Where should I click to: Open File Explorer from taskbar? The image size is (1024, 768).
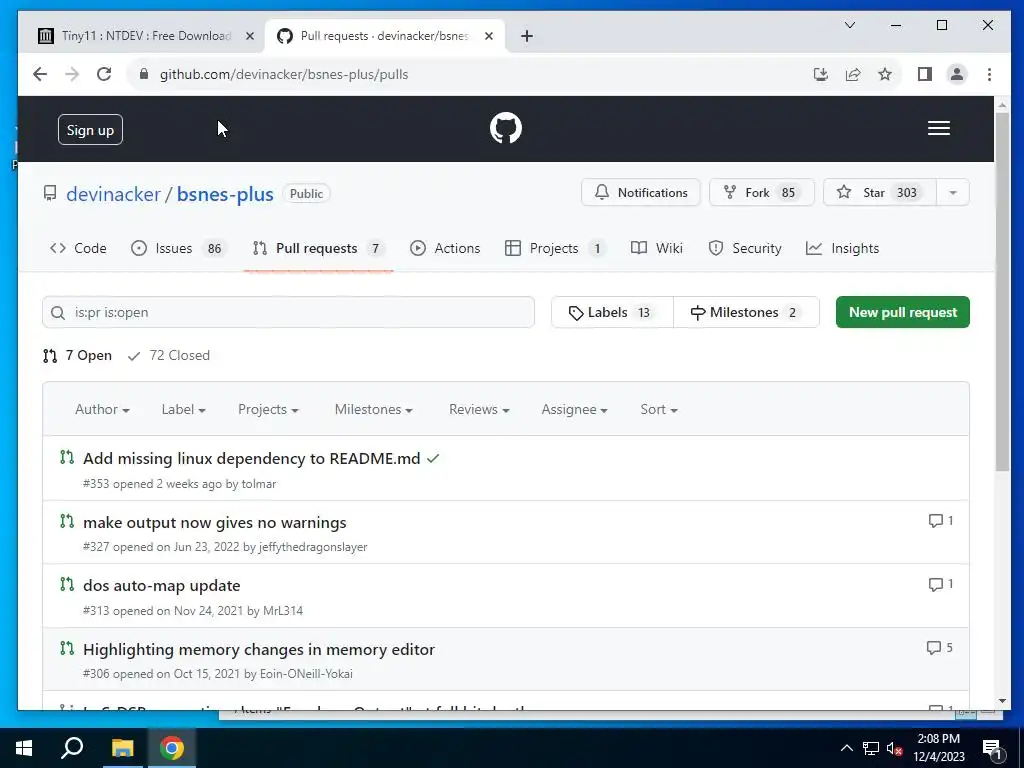coord(122,748)
